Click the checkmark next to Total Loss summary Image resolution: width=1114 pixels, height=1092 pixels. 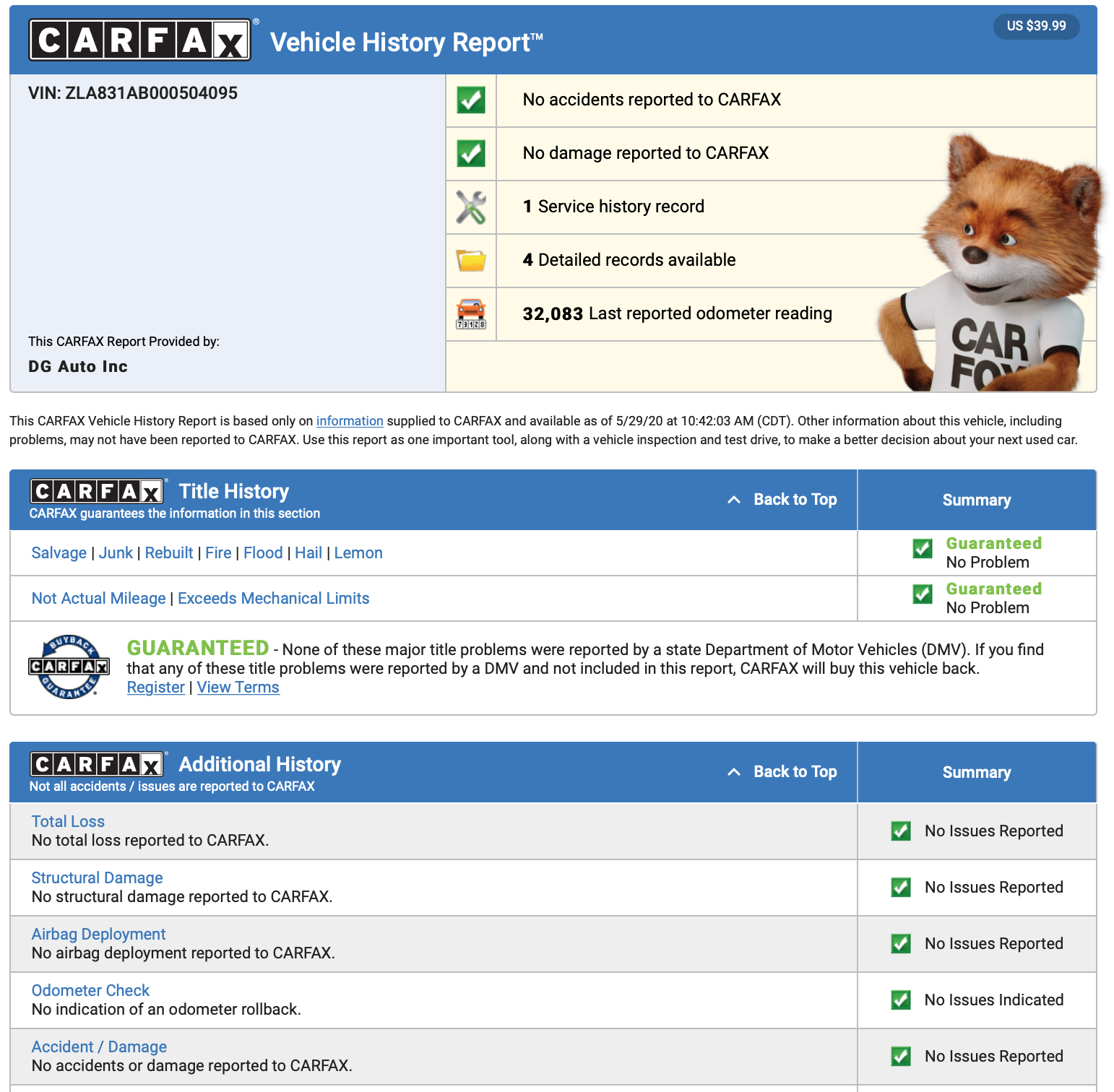901,831
